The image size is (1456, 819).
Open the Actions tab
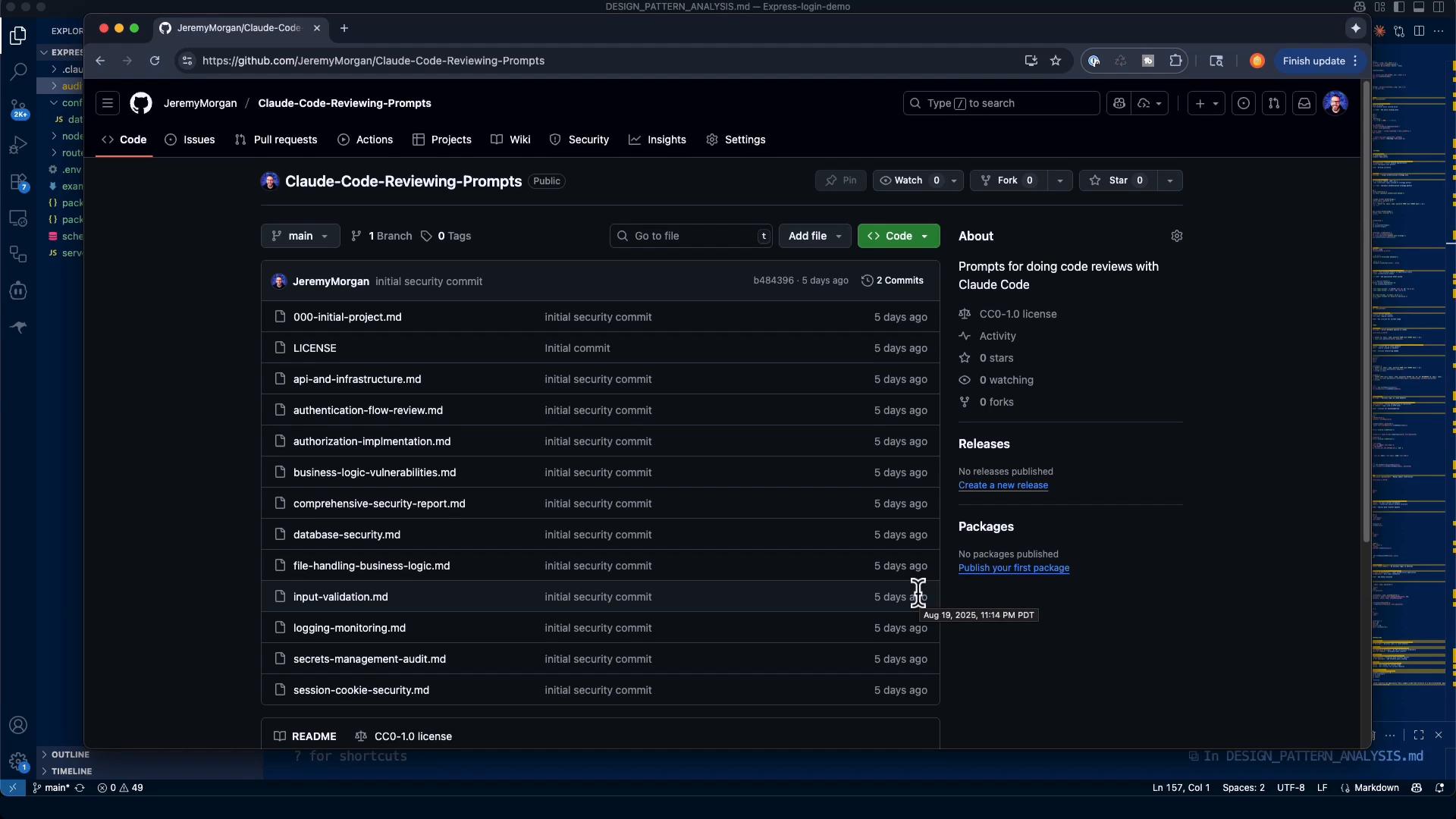[366, 140]
